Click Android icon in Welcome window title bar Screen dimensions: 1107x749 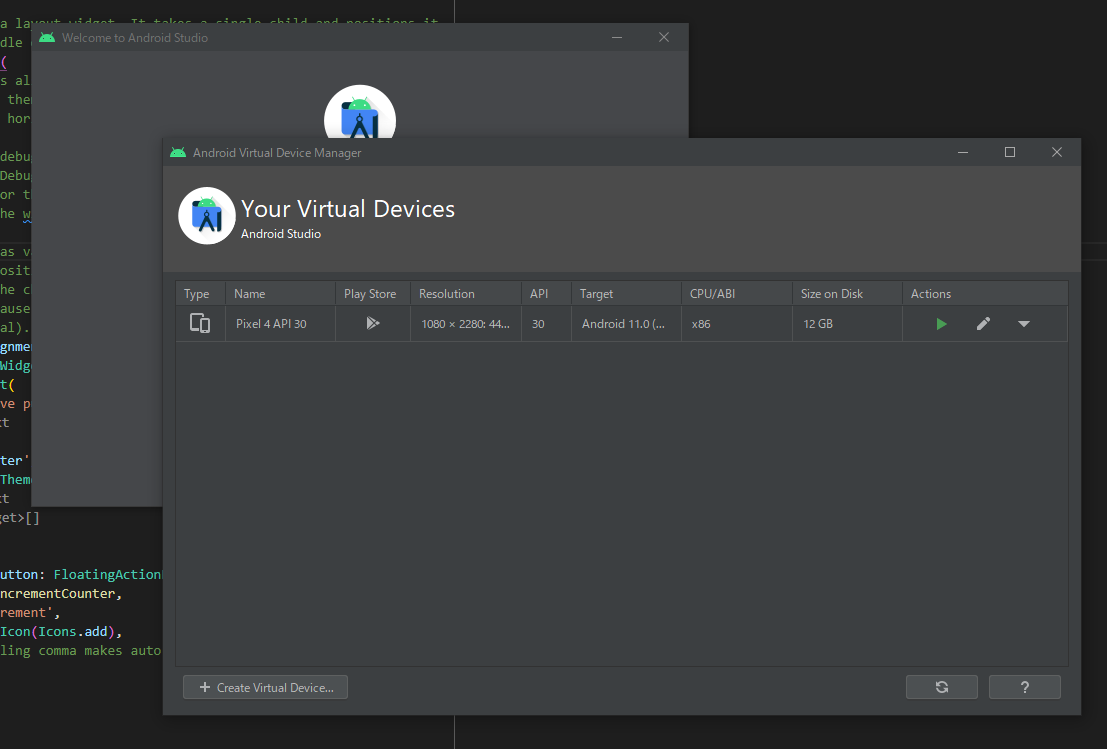(x=47, y=37)
